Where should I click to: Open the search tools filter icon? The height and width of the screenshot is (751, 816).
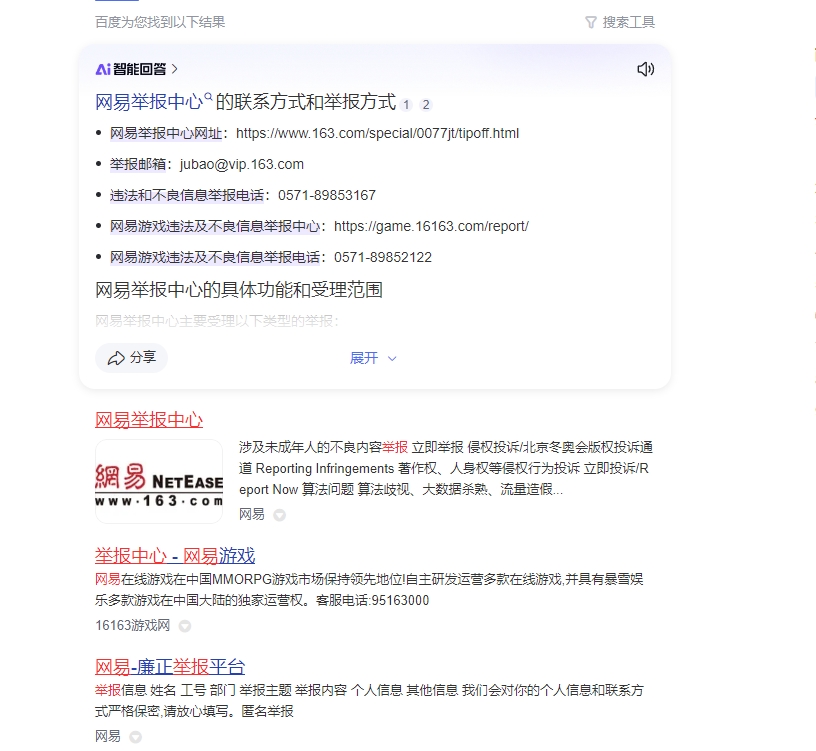(x=591, y=22)
